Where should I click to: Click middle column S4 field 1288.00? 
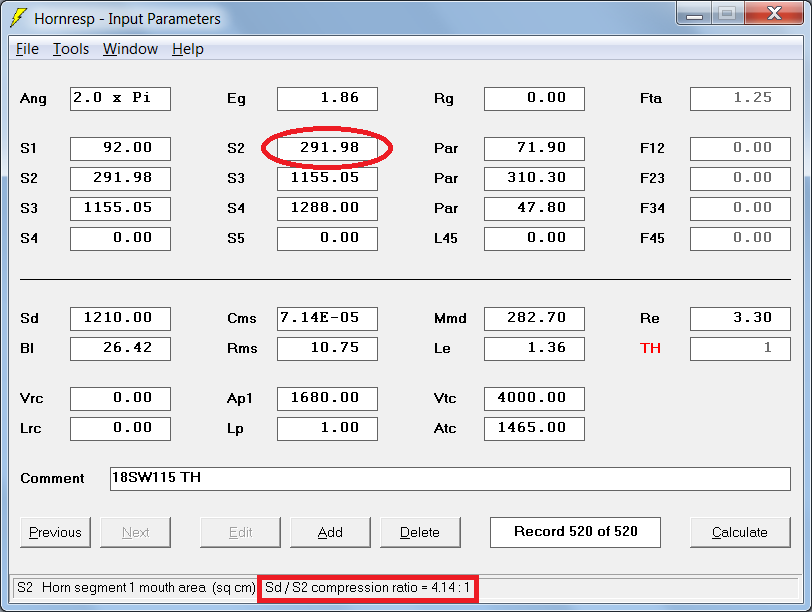click(x=327, y=209)
